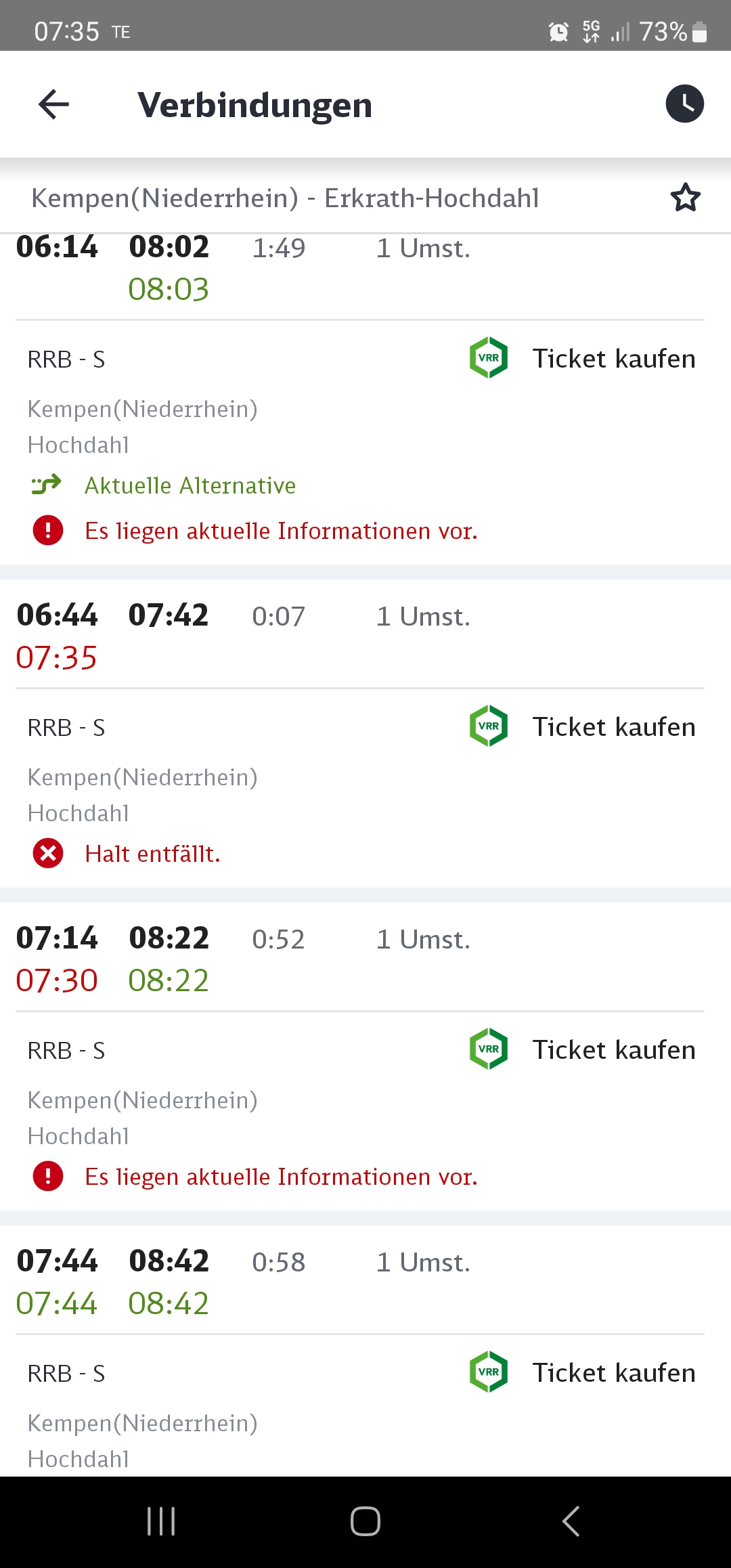Open the Halt entfällt notice
The image size is (731, 1568).
[153, 854]
